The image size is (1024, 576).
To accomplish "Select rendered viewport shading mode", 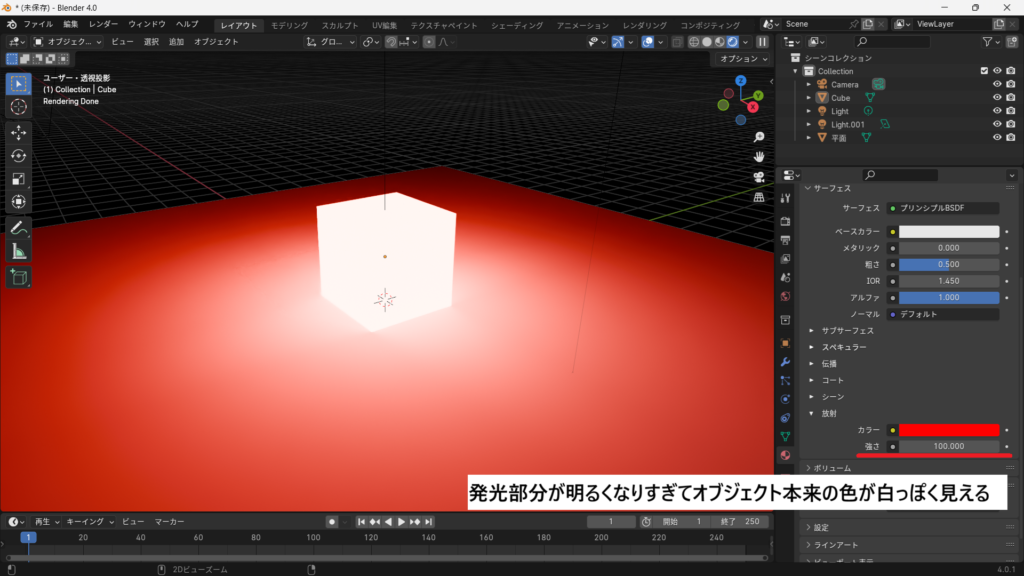I will (x=733, y=42).
